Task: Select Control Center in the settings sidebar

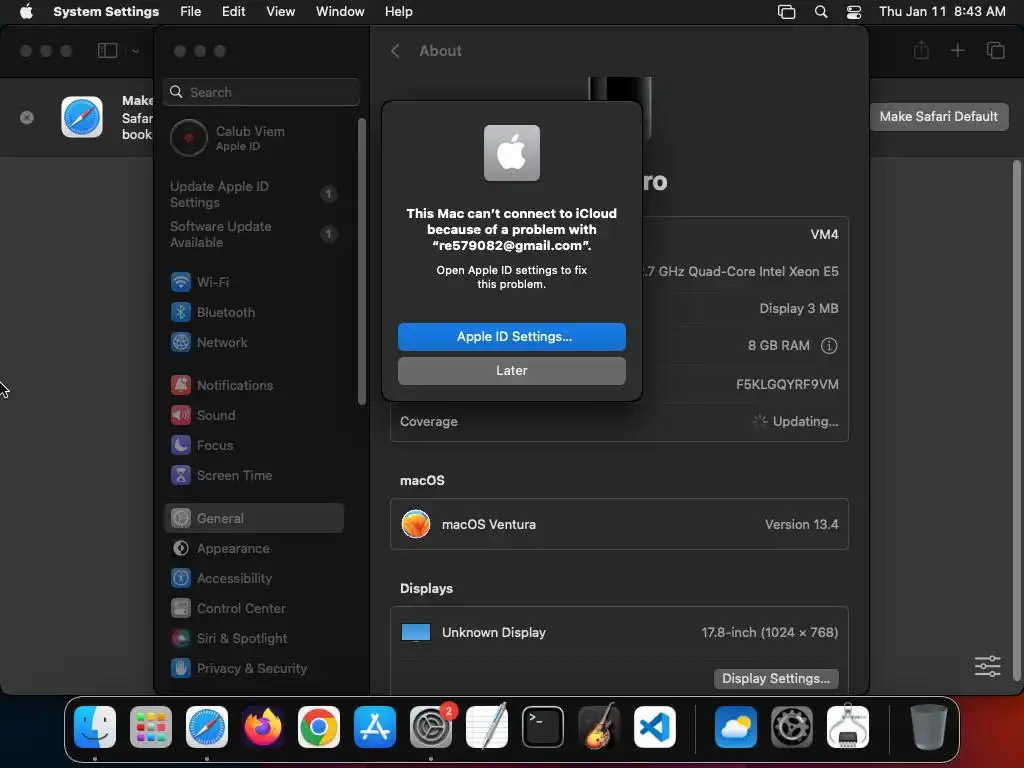Action: coord(255,608)
